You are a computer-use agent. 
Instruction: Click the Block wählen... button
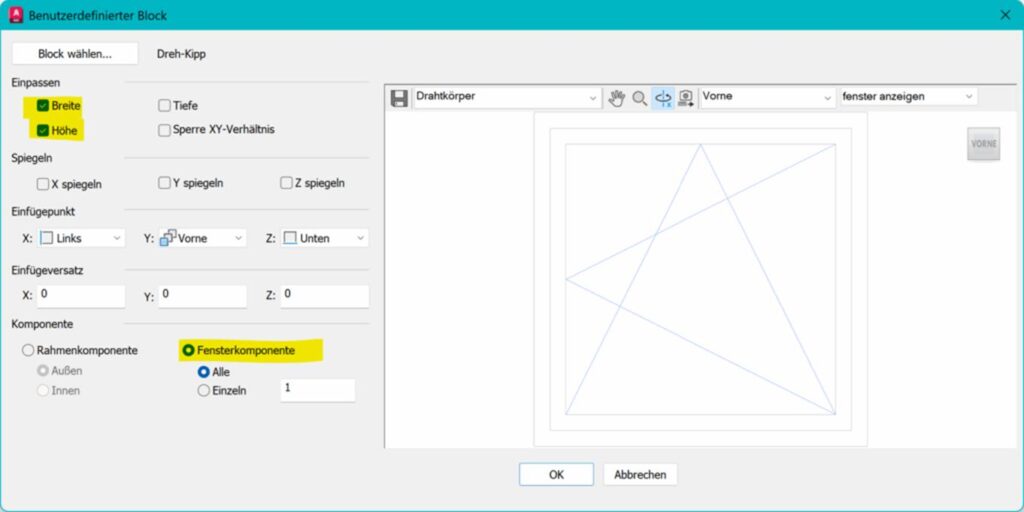[75, 54]
